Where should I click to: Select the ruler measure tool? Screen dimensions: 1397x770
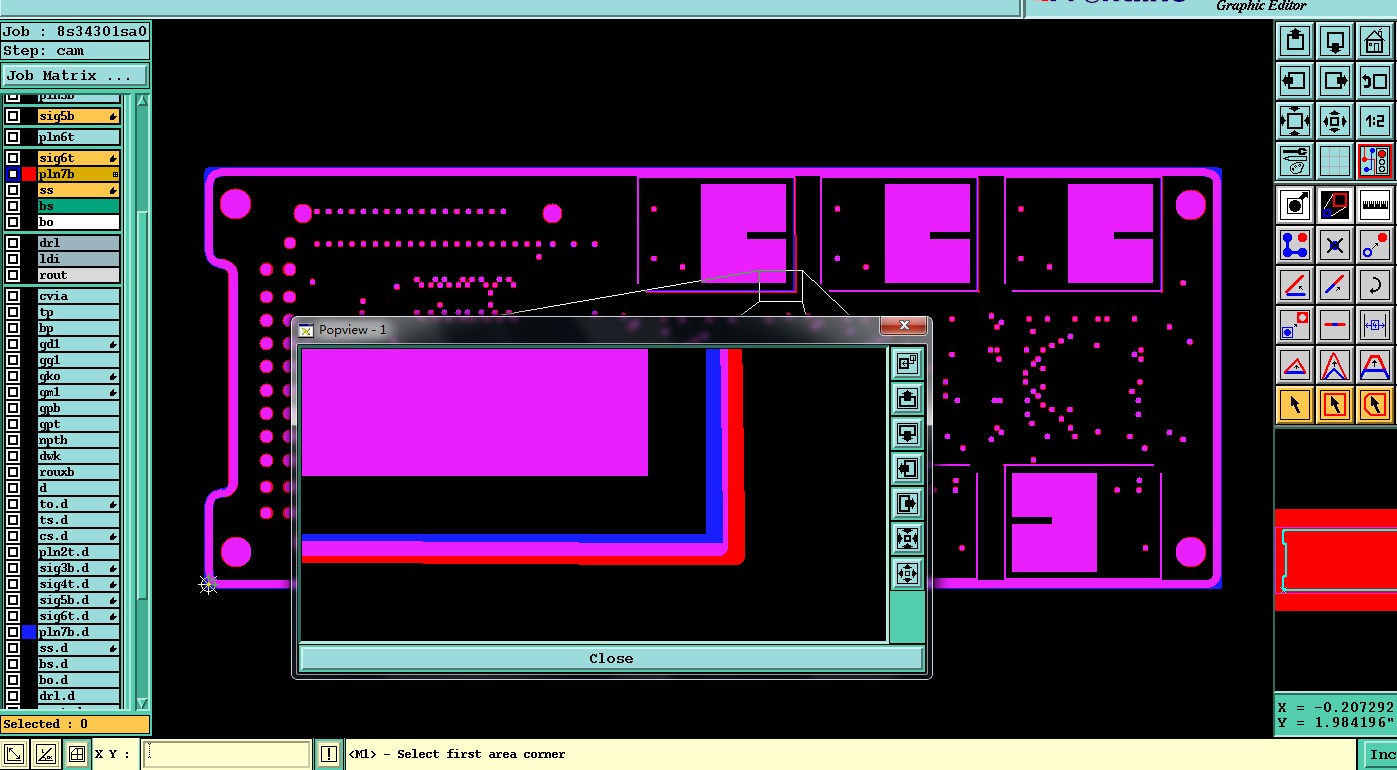(x=1375, y=205)
